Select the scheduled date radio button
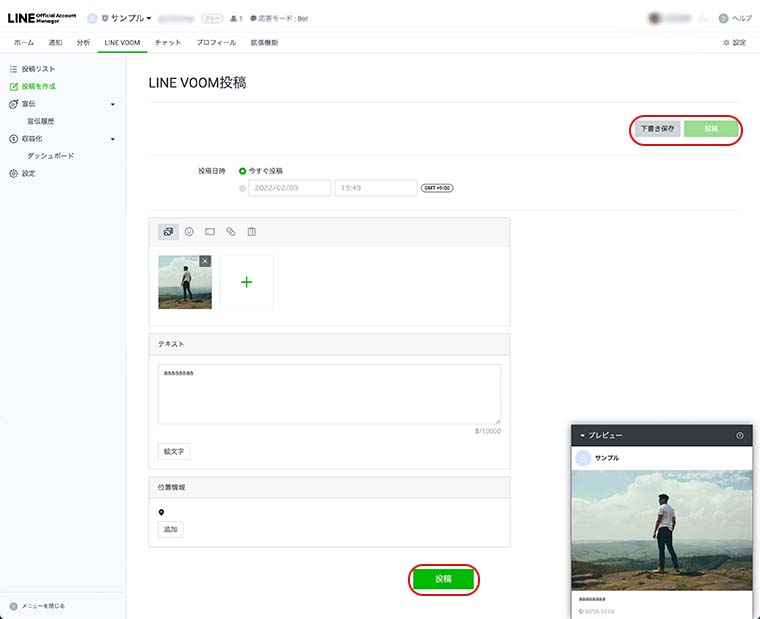Screen dimensions: 760x619 coord(242,188)
